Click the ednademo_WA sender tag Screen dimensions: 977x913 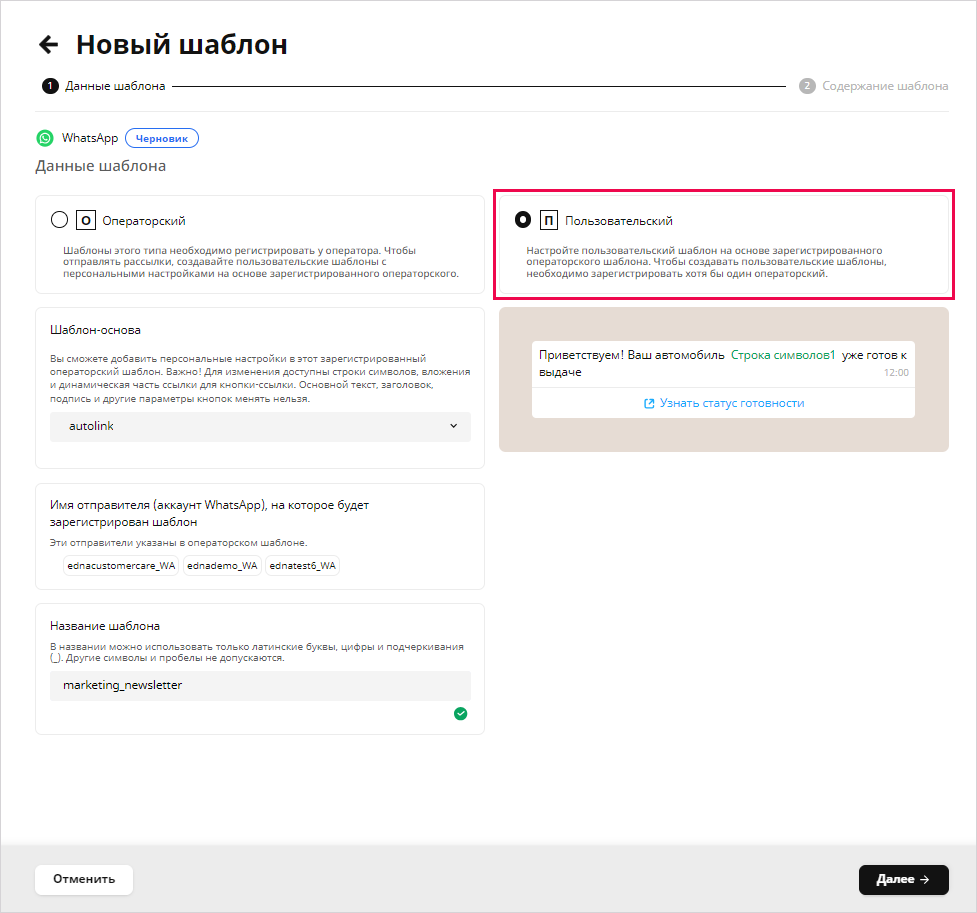click(x=222, y=566)
